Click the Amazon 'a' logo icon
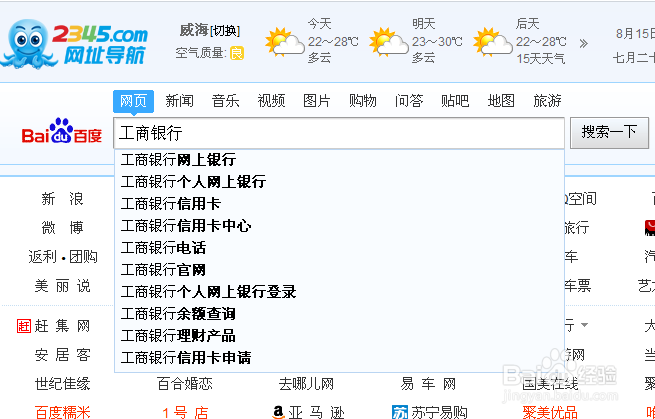 [x=278, y=412]
